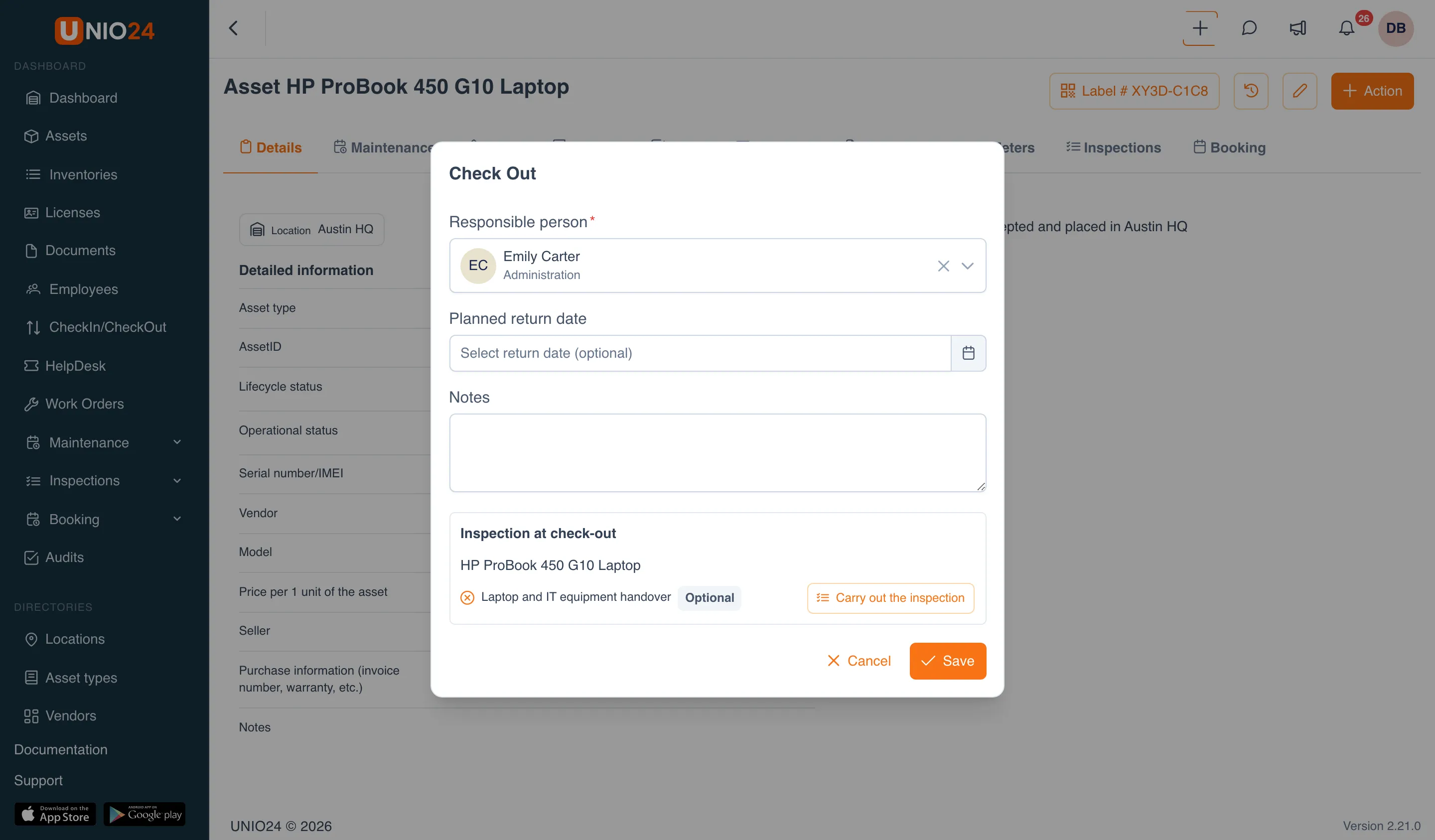Switch to the Maintenance tab

click(x=384, y=147)
